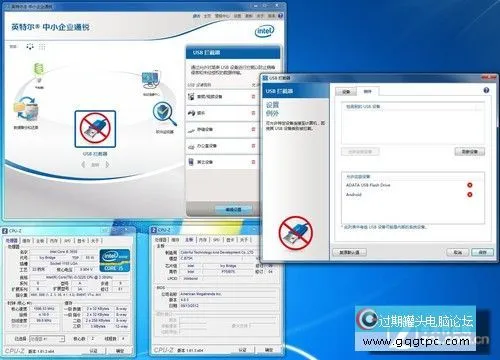
Task: Click the left arrow under USB Blocker
Action: pyautogui.click(x=83, y=165)
